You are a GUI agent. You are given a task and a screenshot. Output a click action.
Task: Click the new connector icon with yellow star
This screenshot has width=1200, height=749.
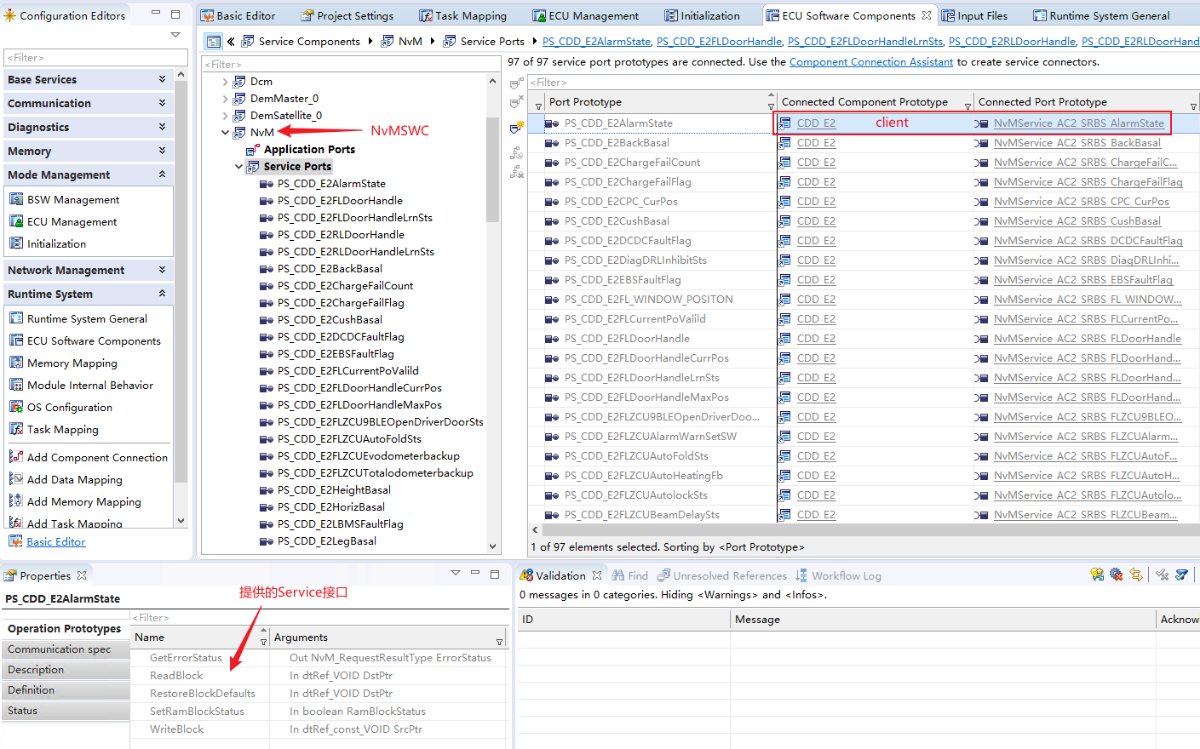coord(516,128)
